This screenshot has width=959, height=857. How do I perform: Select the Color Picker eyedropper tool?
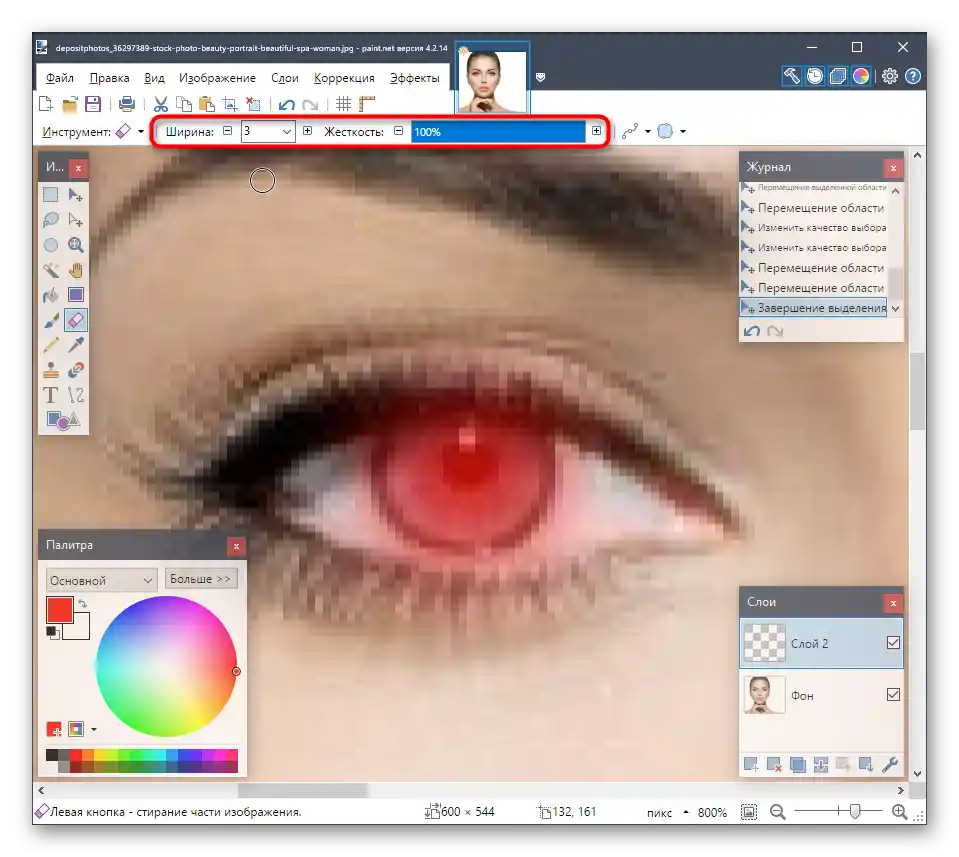pyautogui.click(x=76, y=344)
